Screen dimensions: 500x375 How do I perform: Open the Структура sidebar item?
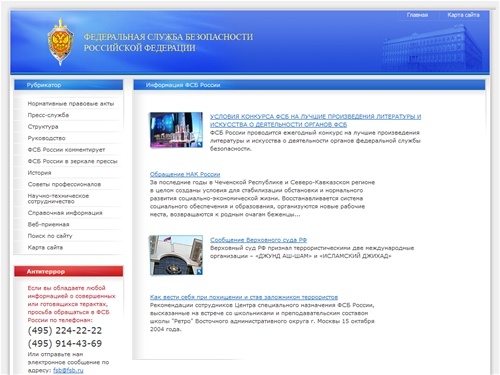[43, 127]
